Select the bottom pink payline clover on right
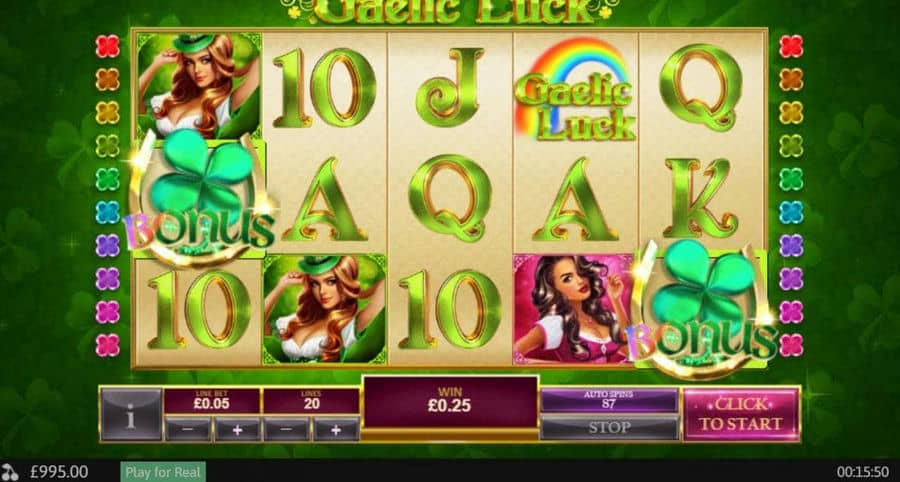900x482 pixels. pyautogui.click(x=792, y=345)
